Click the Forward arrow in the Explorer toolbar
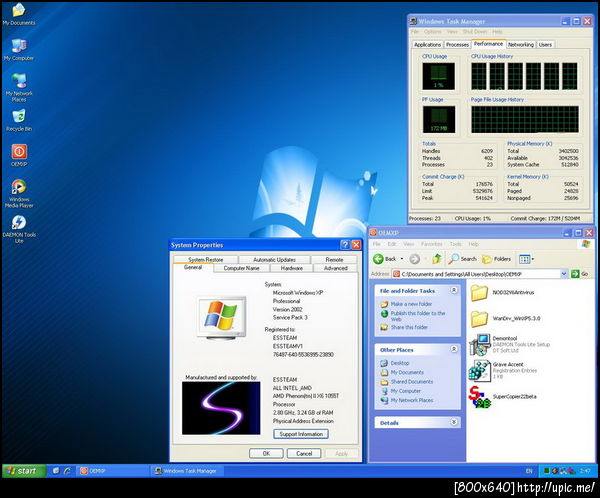Viewport: 600px width, 498px height. [x=415, y=259]
